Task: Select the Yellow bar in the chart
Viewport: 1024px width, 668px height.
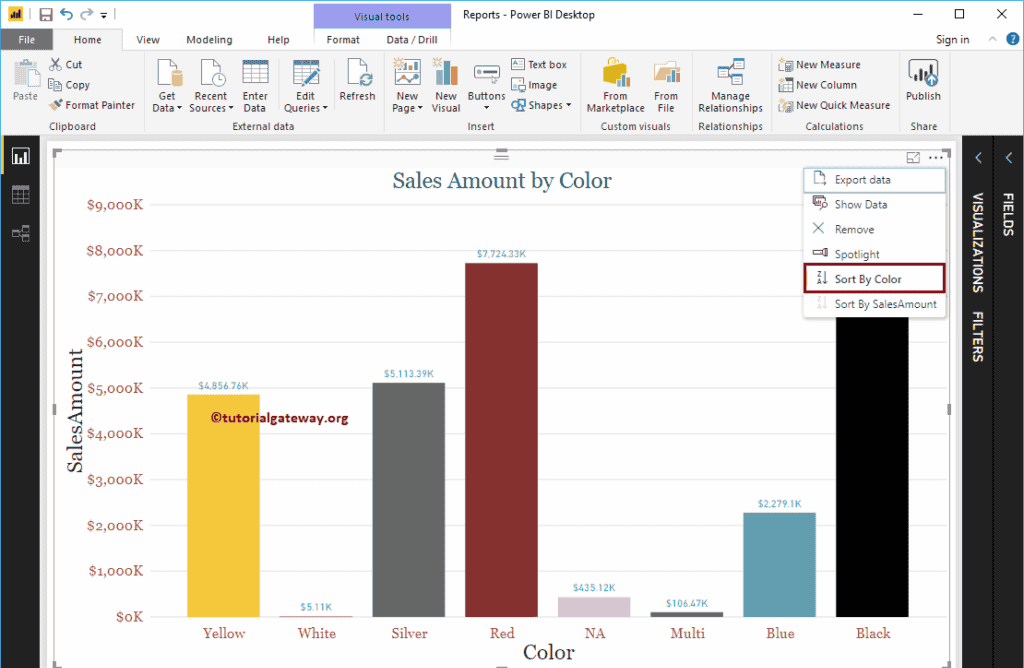Action: click(223, 506)
